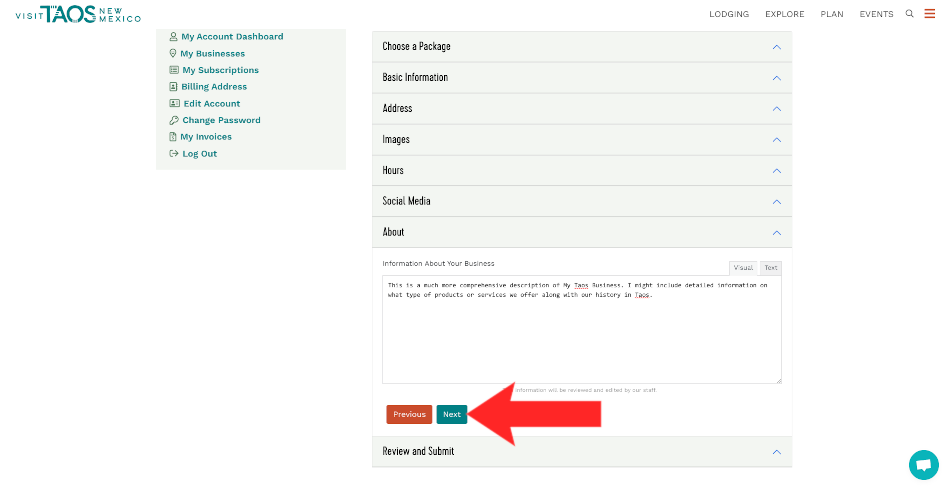Switch editor to the Text tab

[770, 268]
